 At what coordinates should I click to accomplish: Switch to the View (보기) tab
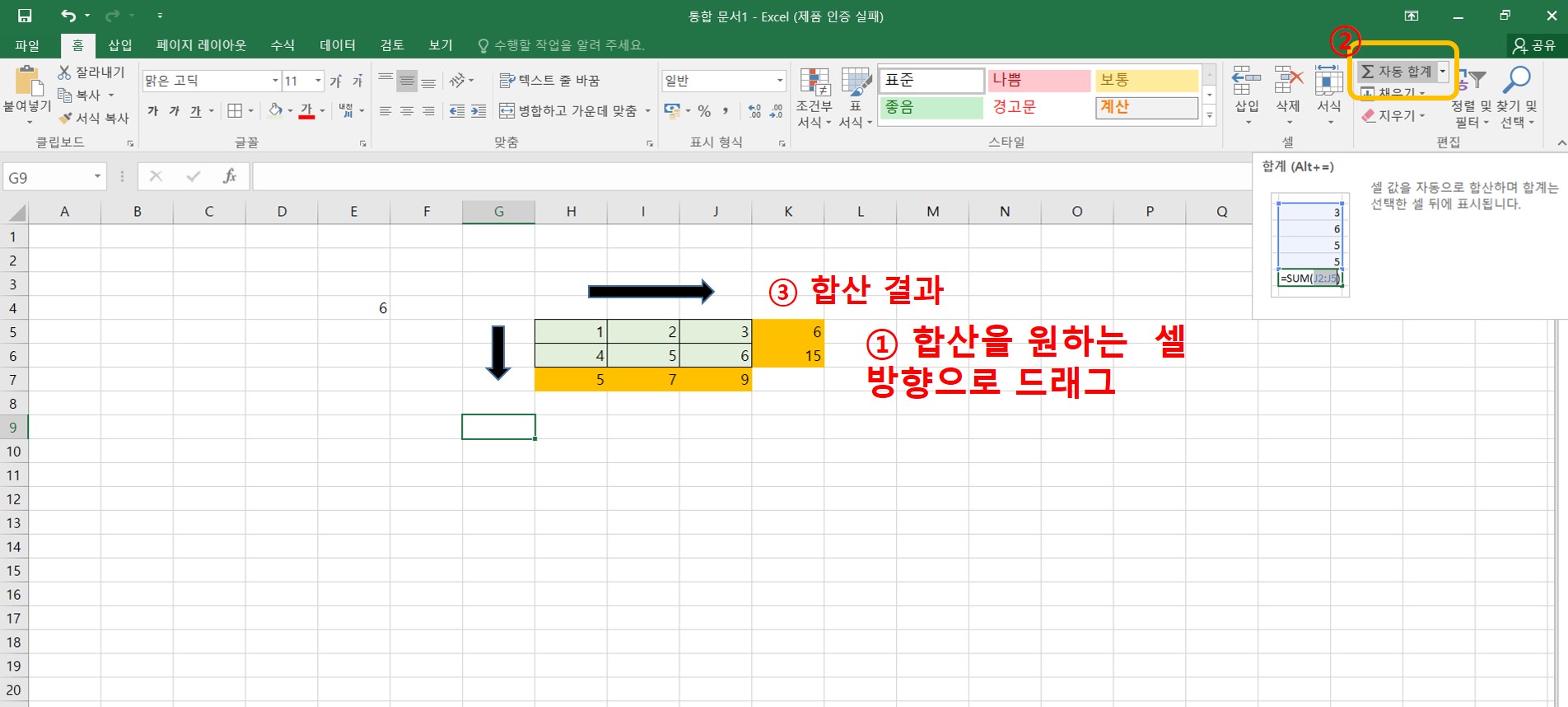(441, 45)
